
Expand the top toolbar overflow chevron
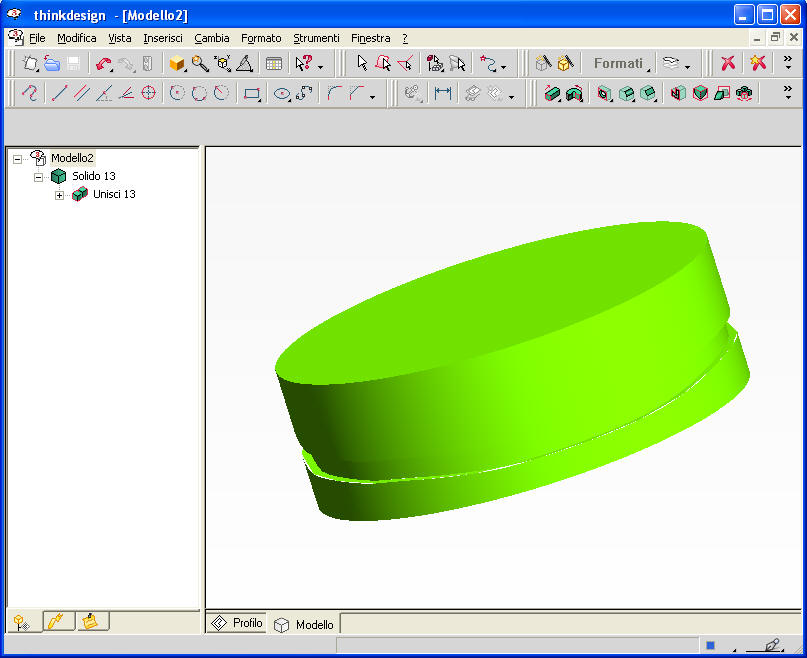pyautogui.click(x=787, y=62)
